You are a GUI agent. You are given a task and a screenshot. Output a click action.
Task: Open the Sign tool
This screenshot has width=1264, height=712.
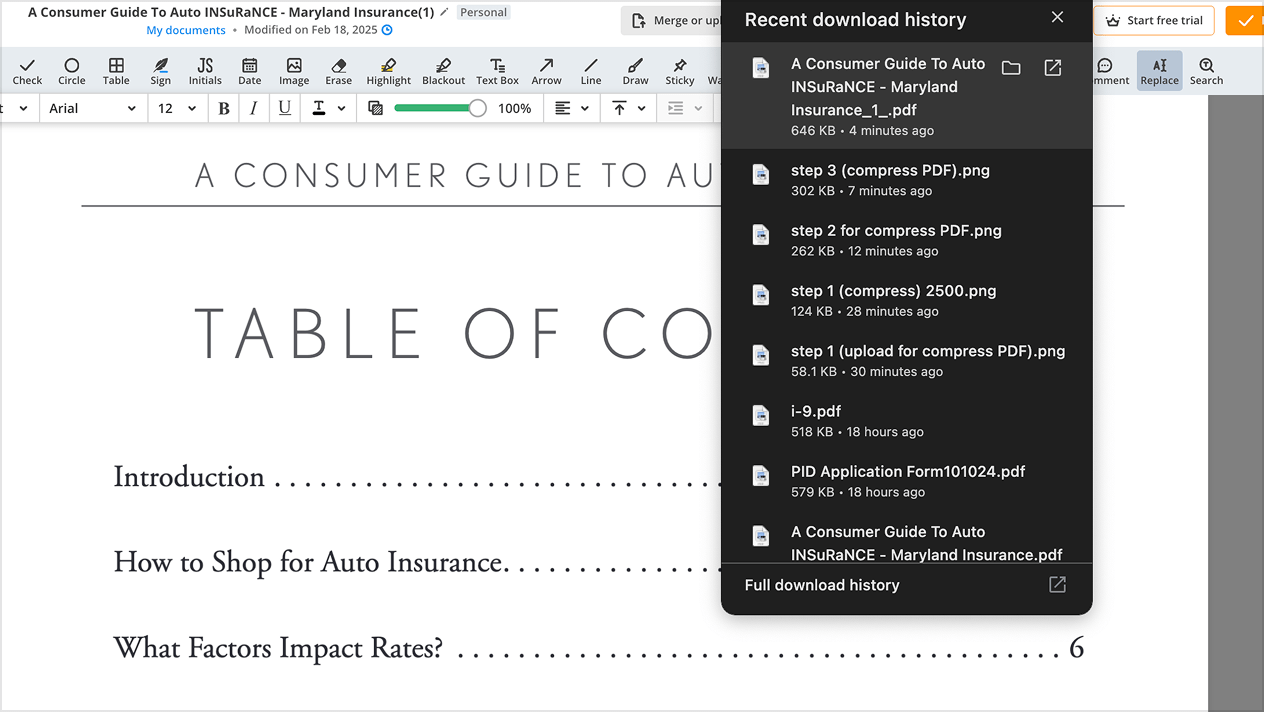161,71
